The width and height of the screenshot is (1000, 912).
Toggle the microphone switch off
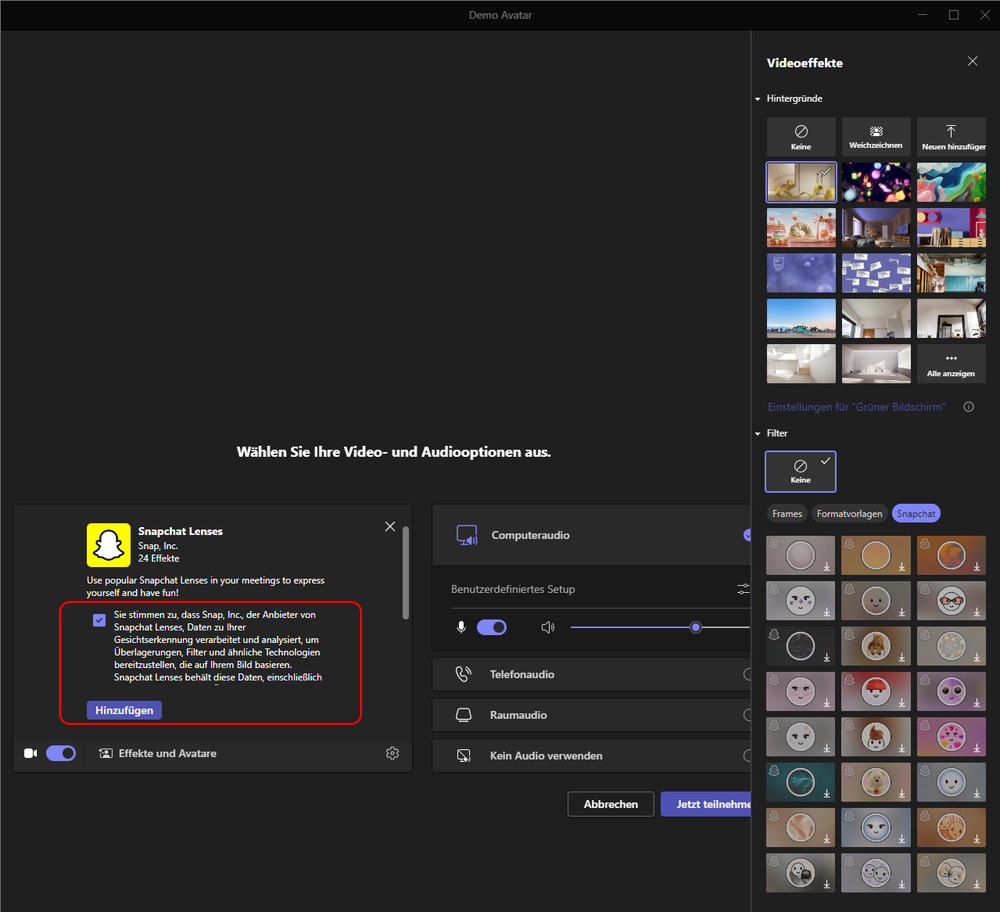point(492,628)
